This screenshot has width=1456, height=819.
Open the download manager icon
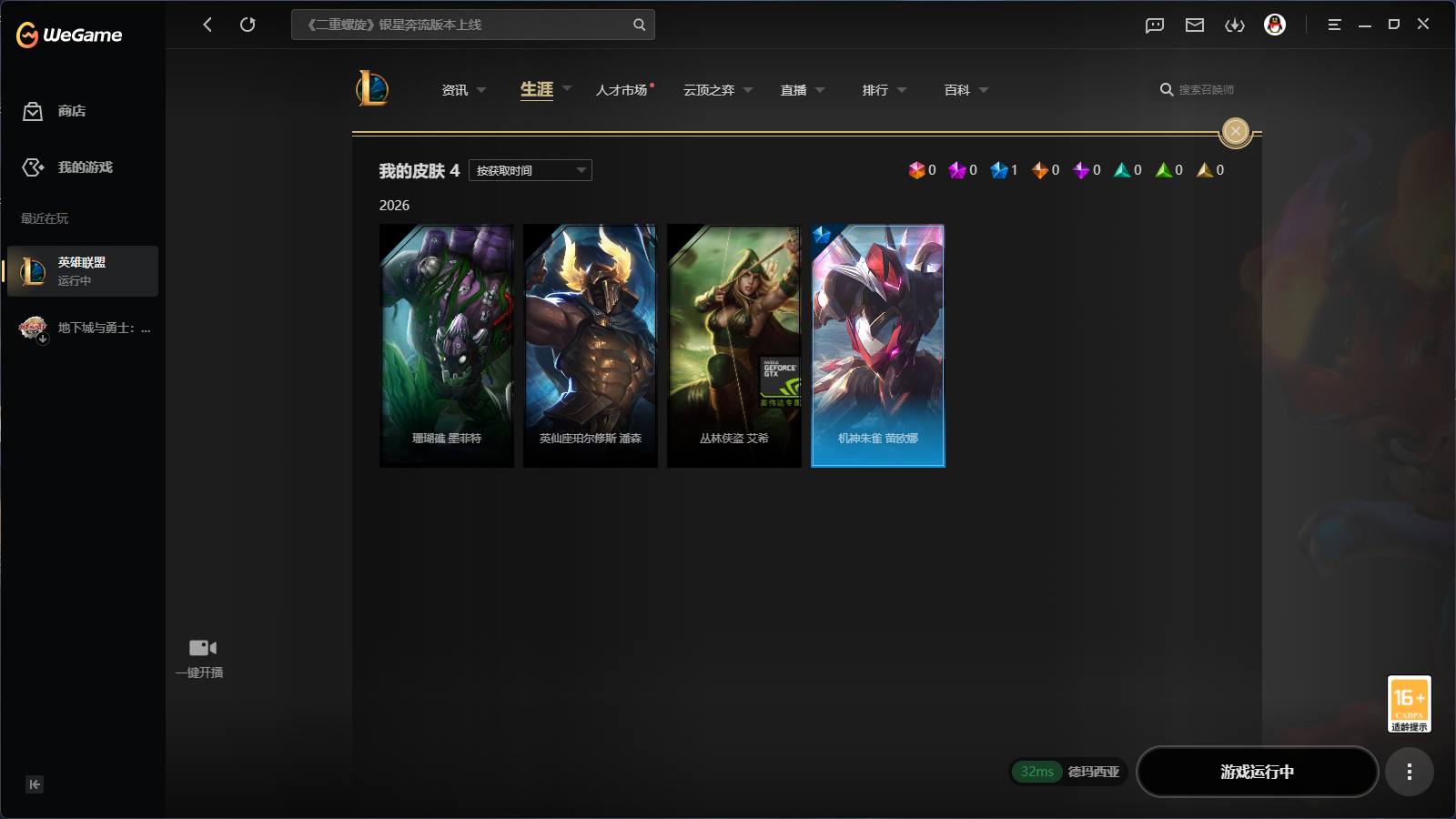(x=1235, y=25)
